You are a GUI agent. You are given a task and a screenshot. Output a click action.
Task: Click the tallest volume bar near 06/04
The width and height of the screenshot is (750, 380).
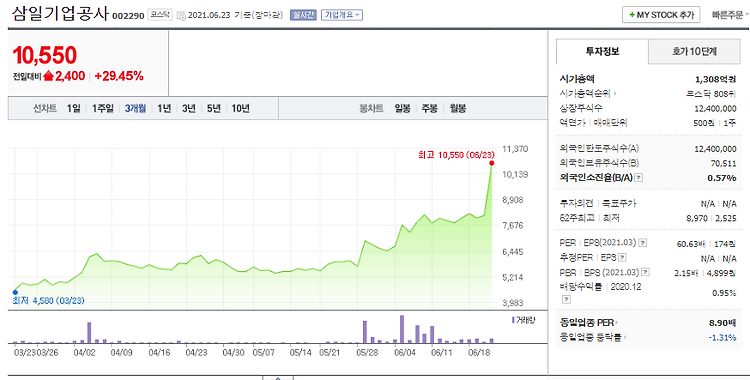pos(402,329)
